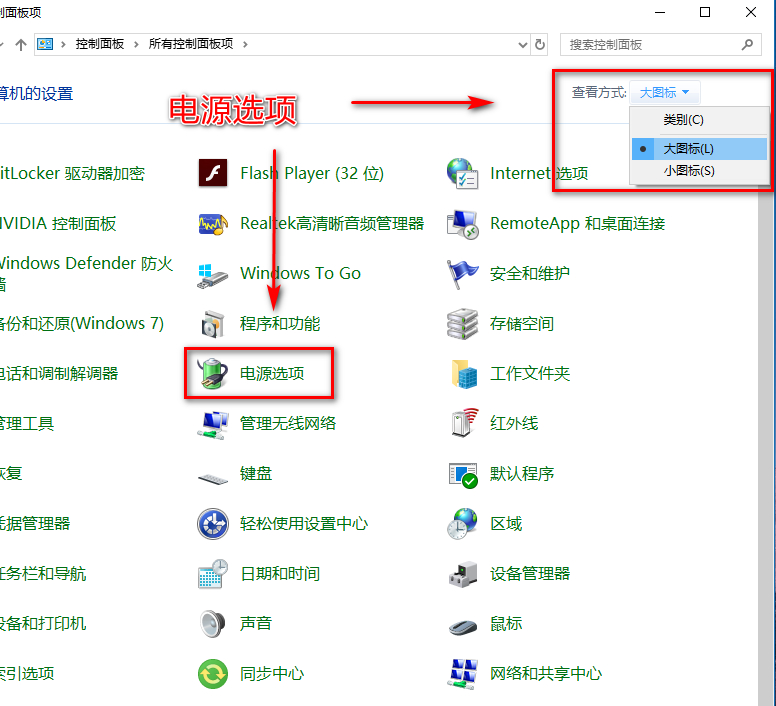Click the 搜索控制面板 search field
Screen dimensions: 776x706
(x=661, y=45)
